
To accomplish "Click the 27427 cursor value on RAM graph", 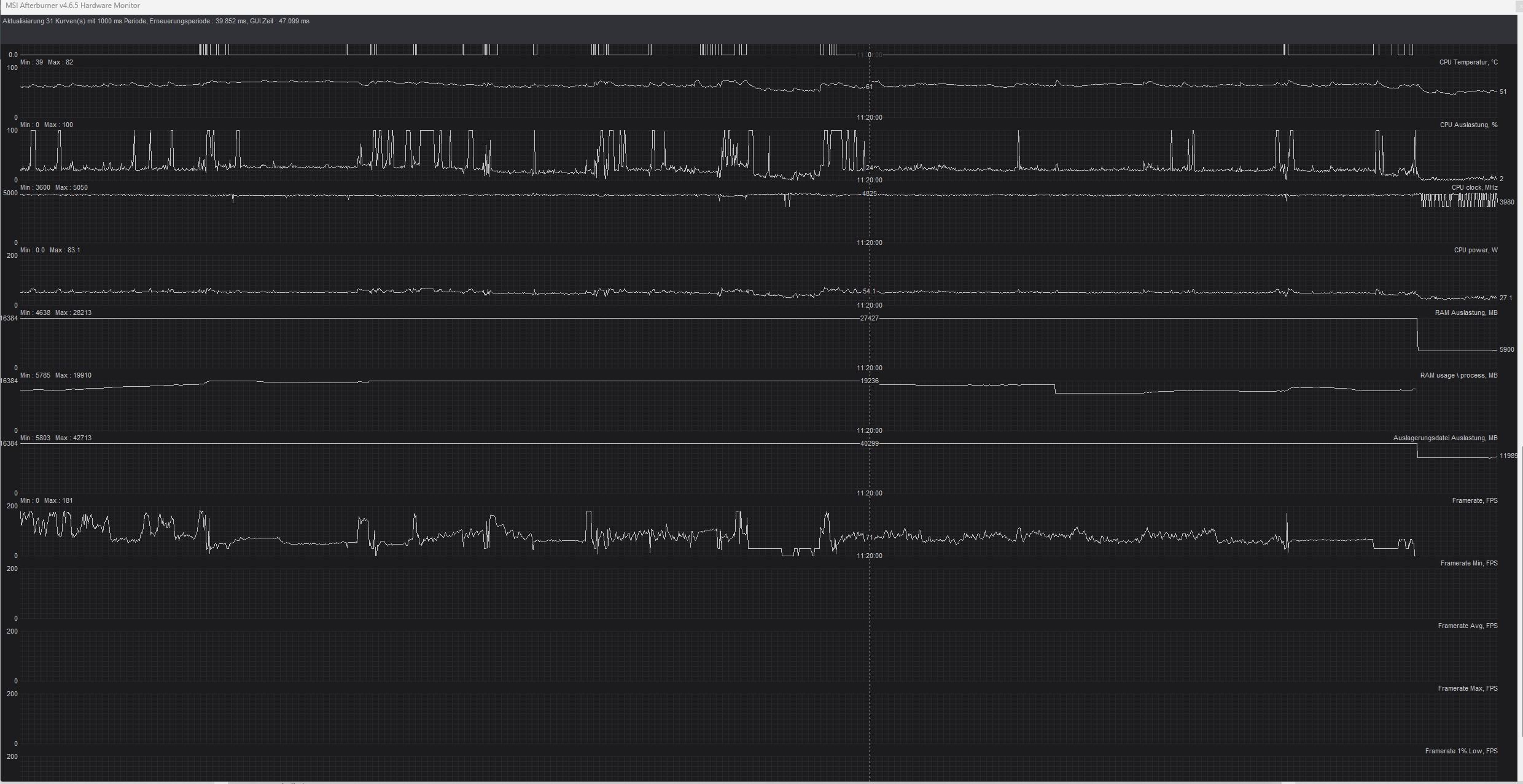I will pyautogui.click(x=869, y=318).
